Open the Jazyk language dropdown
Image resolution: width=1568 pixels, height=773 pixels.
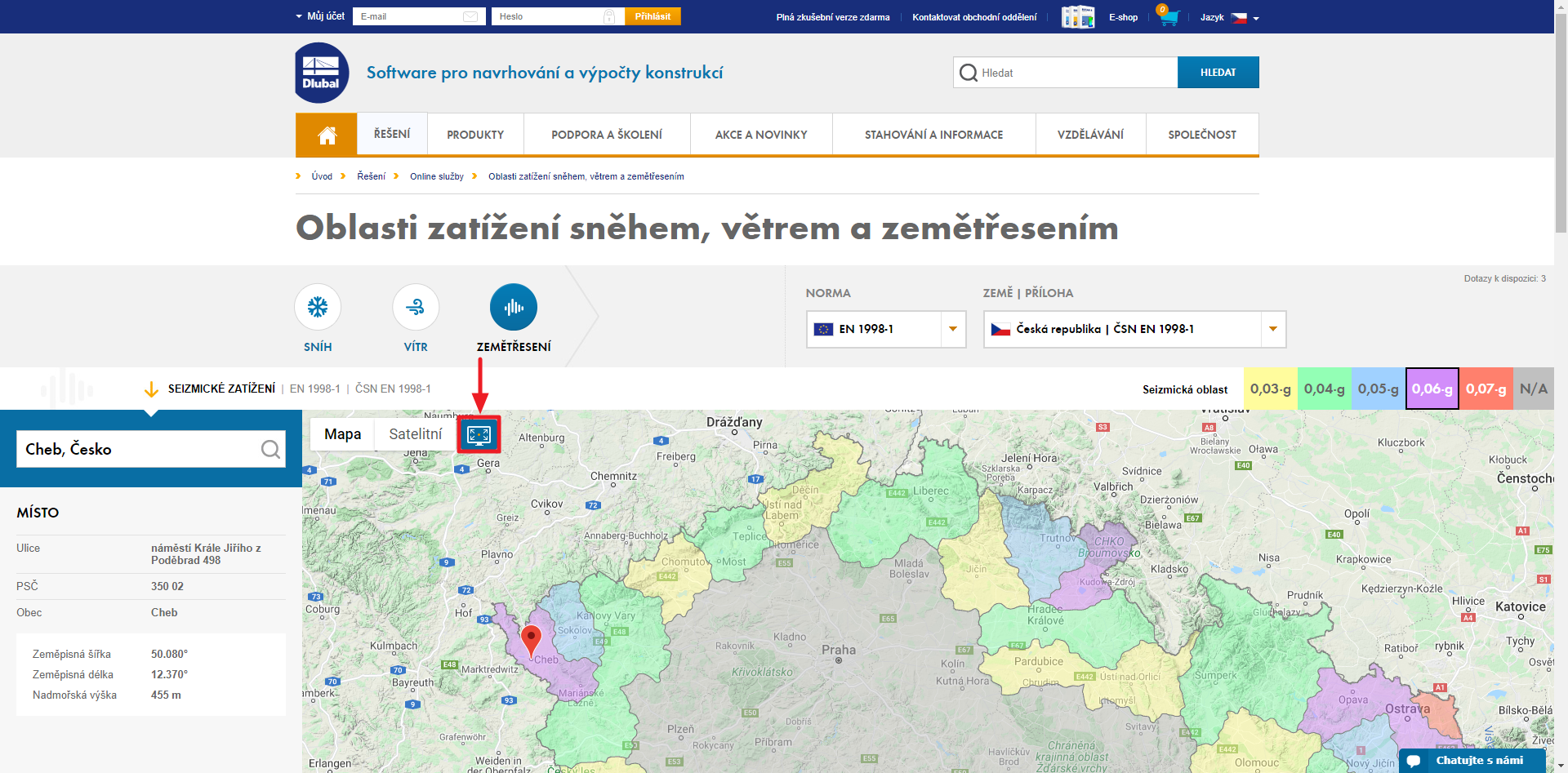pos(1229,17)
